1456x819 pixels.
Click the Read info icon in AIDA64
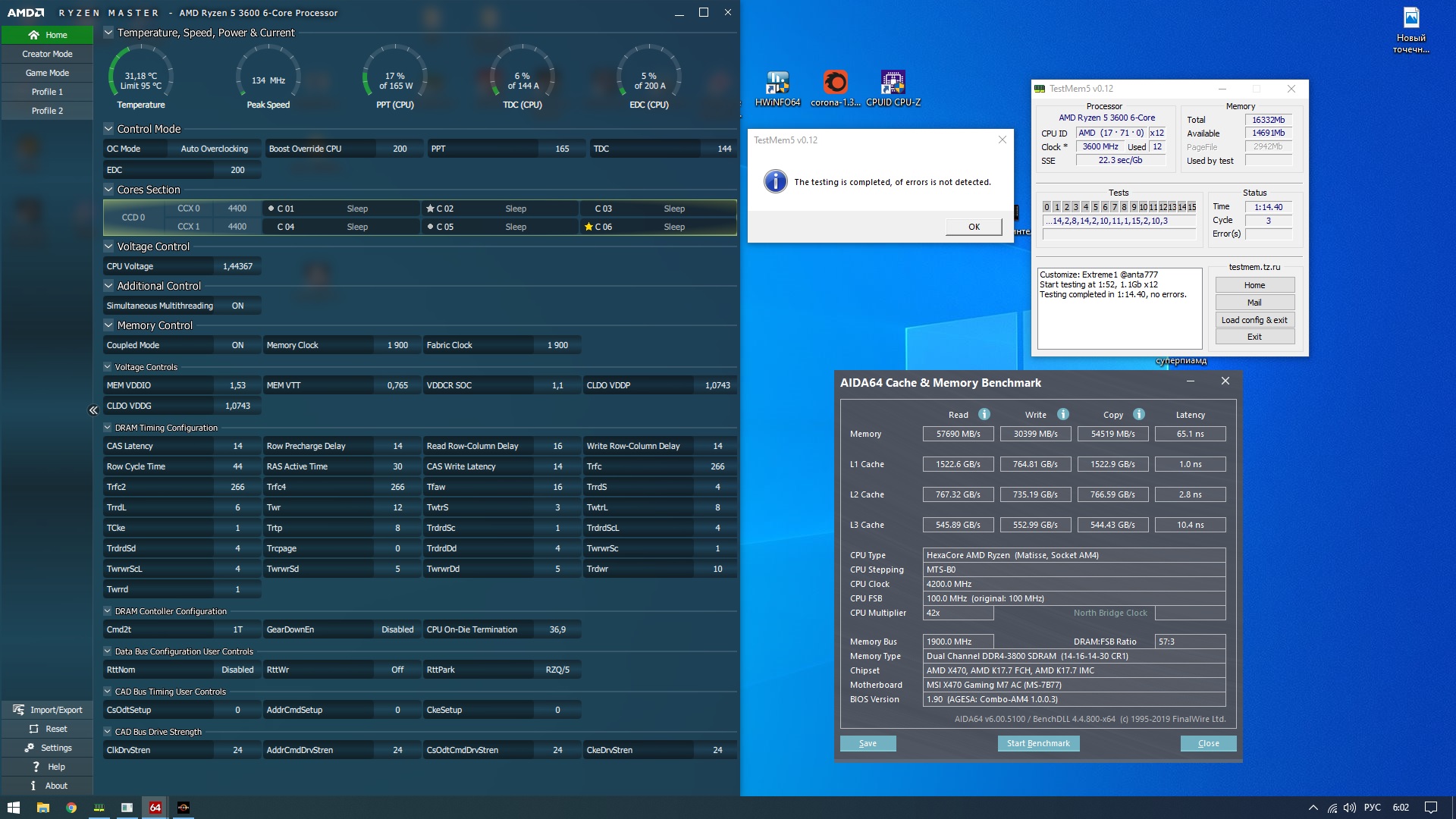(x=984, y=414)
